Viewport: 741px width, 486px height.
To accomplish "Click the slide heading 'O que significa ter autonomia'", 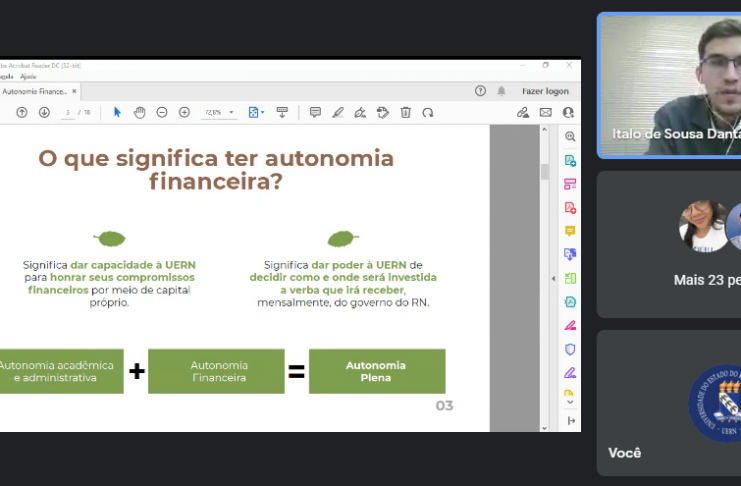I will 216,158.
